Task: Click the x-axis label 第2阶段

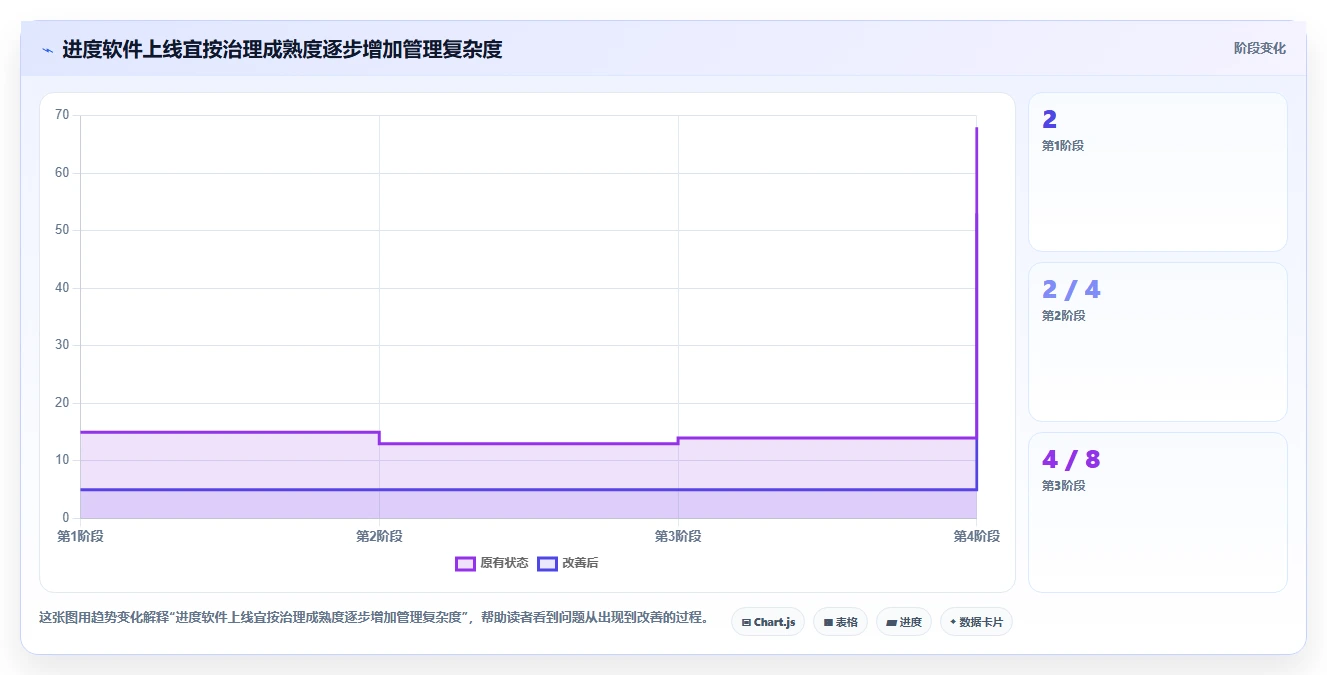Action: (x=379, y=536)
